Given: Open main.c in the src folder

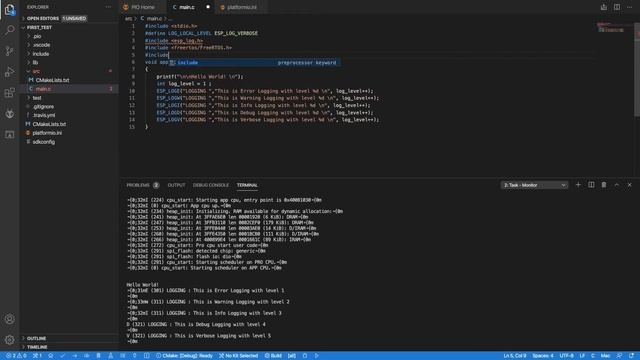Looking at the screenshot, I should click(69, 89).
